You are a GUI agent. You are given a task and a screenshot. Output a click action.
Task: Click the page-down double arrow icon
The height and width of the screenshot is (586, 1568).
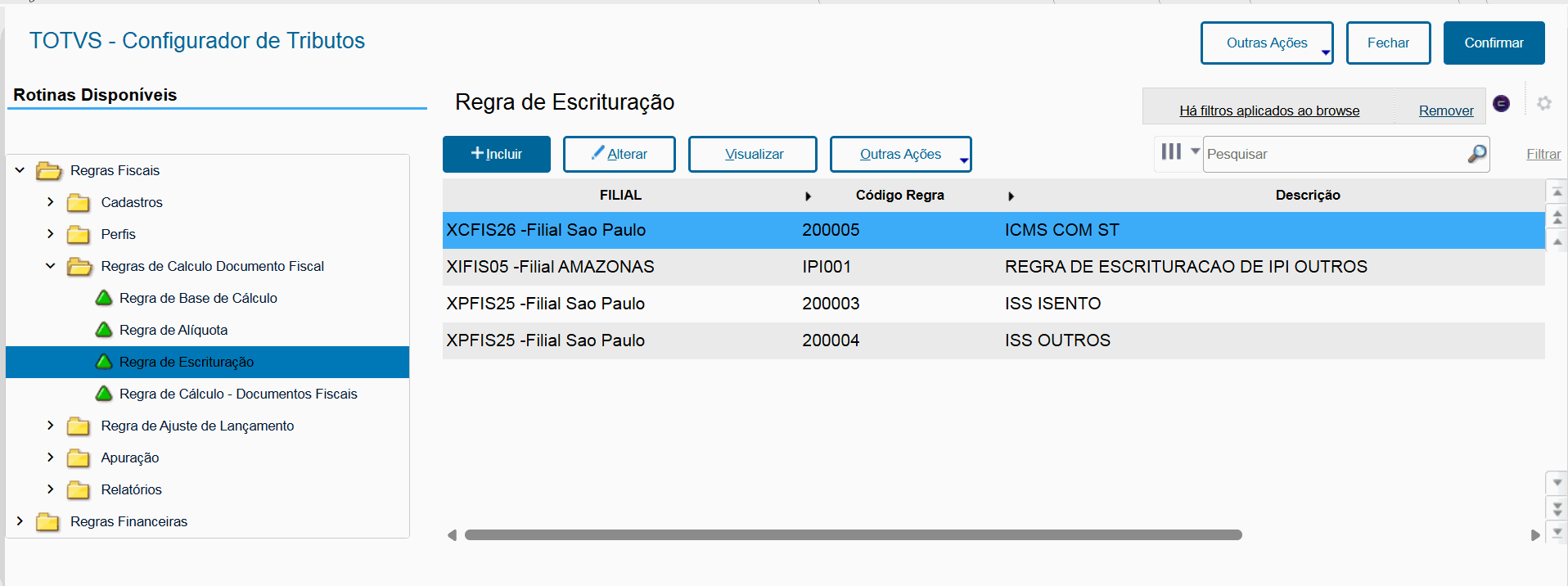(1557, 508)
